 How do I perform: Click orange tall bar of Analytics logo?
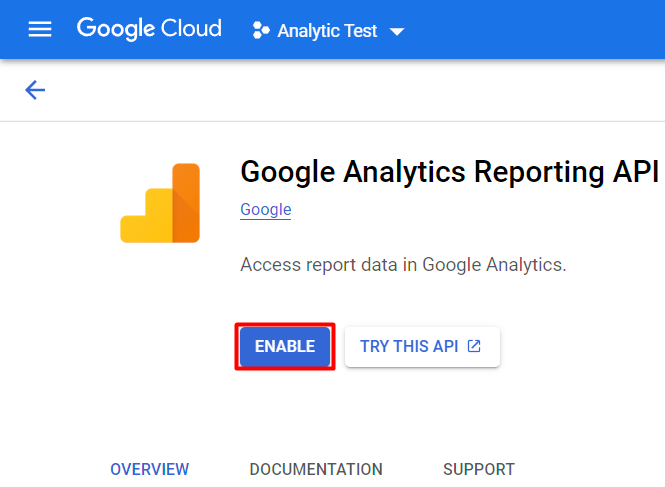coord(186,202)
